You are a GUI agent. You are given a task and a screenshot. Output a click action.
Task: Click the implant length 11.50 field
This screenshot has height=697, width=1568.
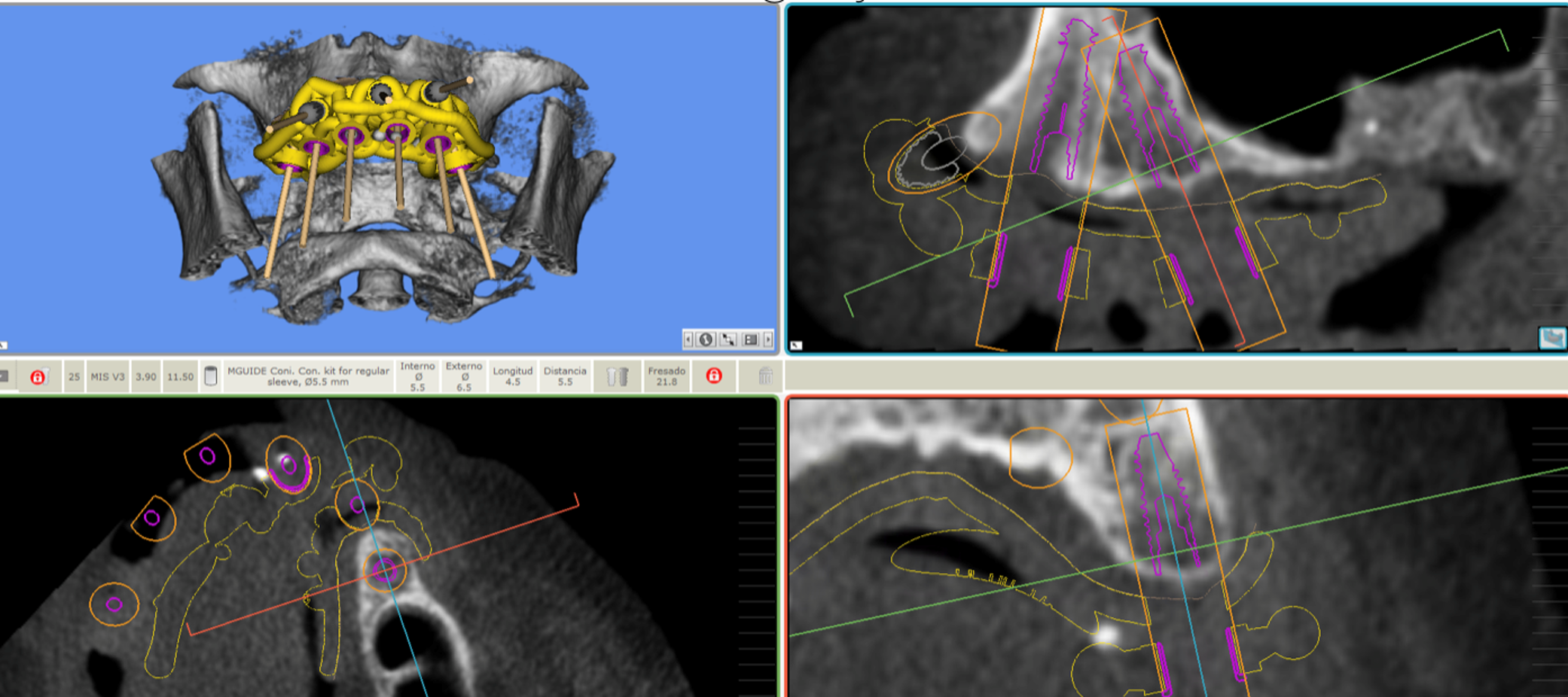[x=180, y=376]
